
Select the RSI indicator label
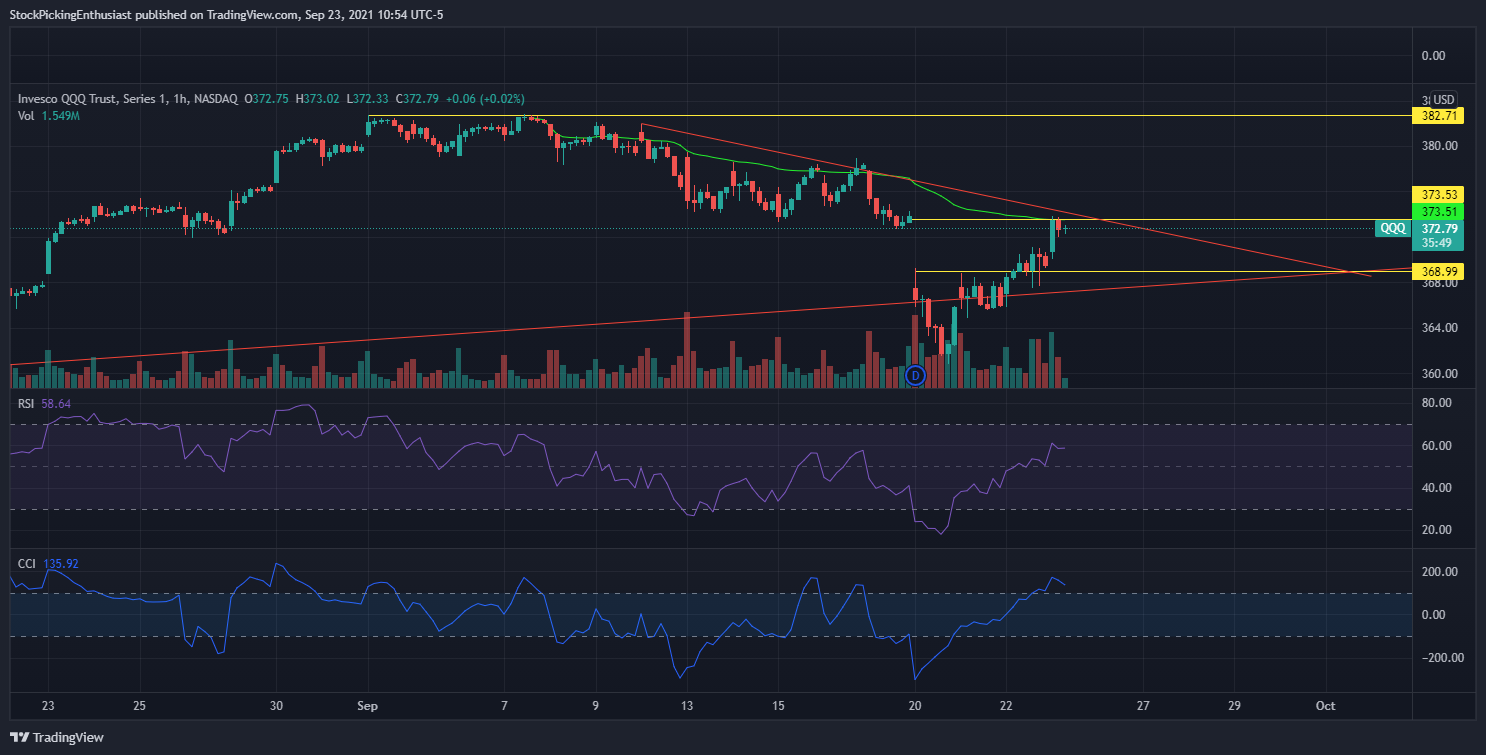point(27,403)
